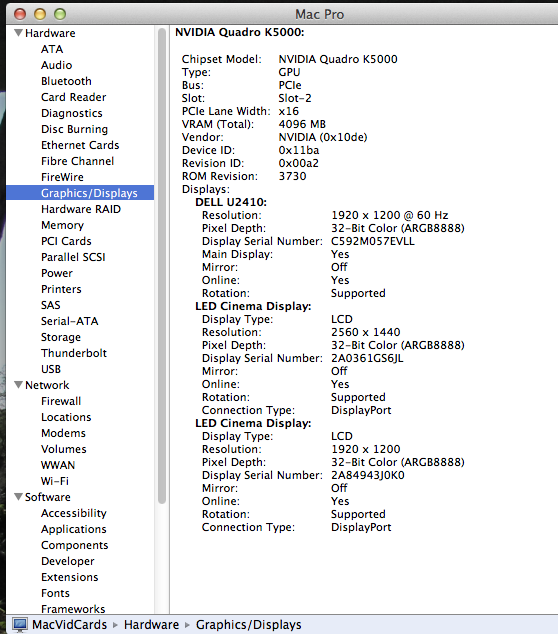Collapse the Hardware section triangle
The width and height of the screenshot is (558, 634).
pos(18,33)
